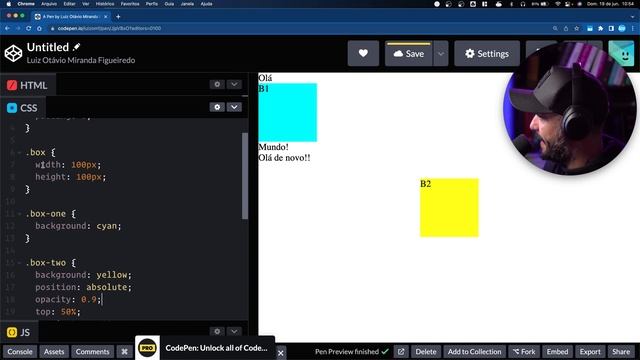640x360 pixels.
Task: Open JS editor settings gear
Action: click(217, 331)
